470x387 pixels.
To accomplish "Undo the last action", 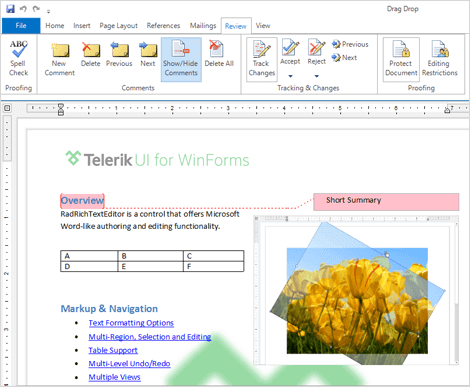I will tap(23, 9).
